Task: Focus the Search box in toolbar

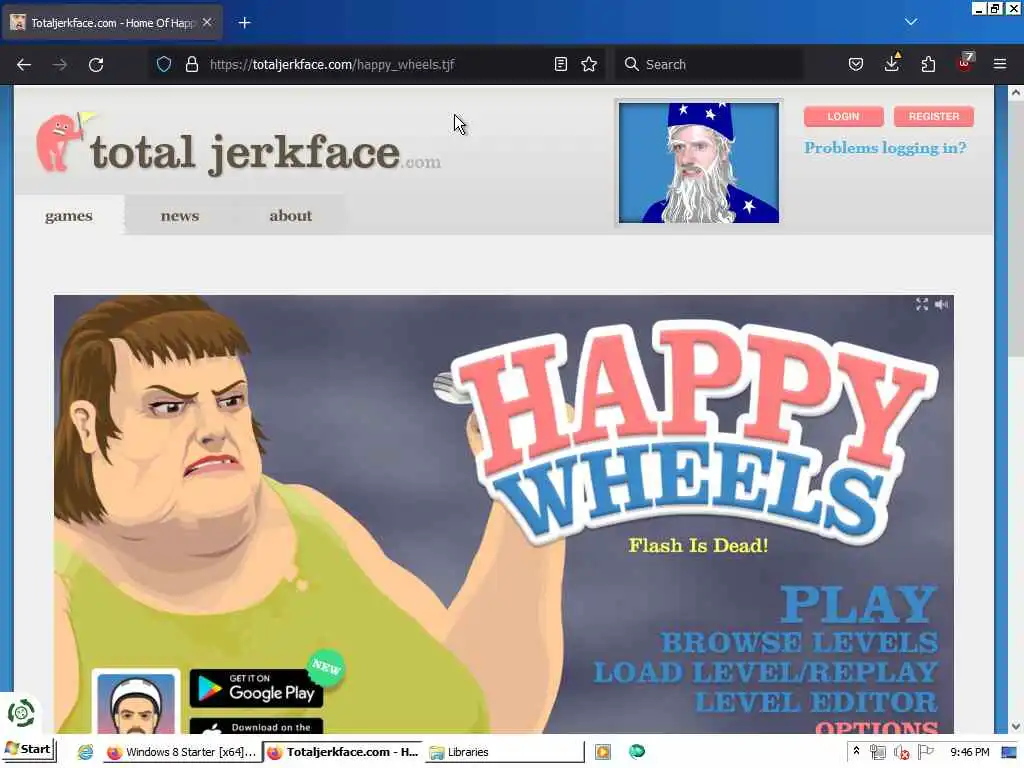Action: pyautogui.click(x=711, y=64)
